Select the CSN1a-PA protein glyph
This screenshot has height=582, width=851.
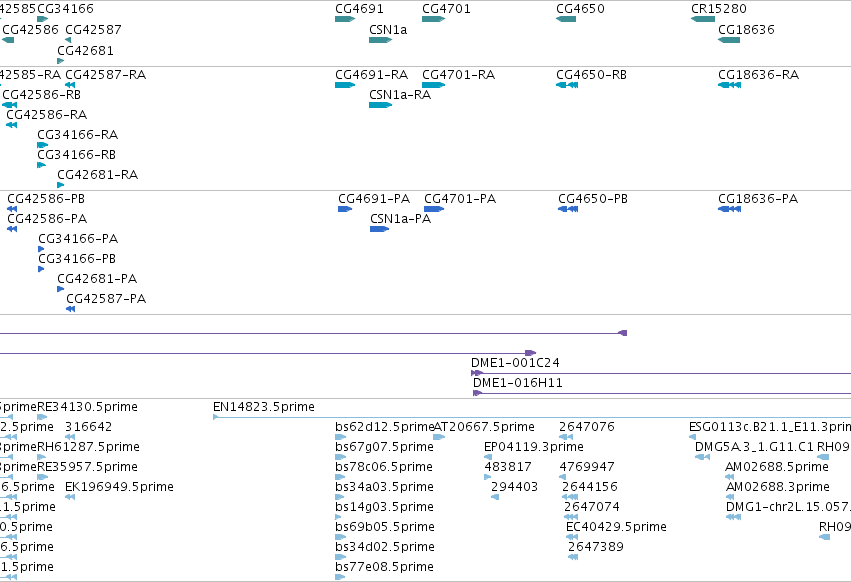(379, 229)
